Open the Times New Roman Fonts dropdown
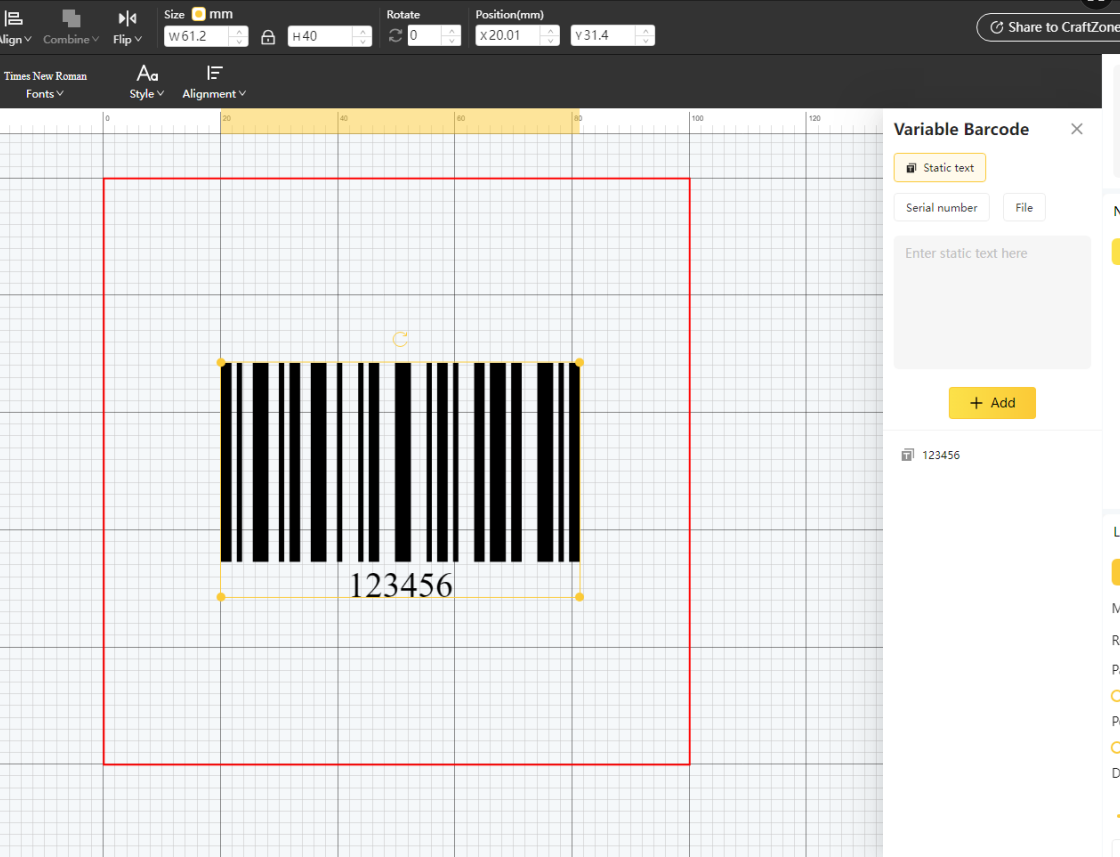 pos(45,84)
